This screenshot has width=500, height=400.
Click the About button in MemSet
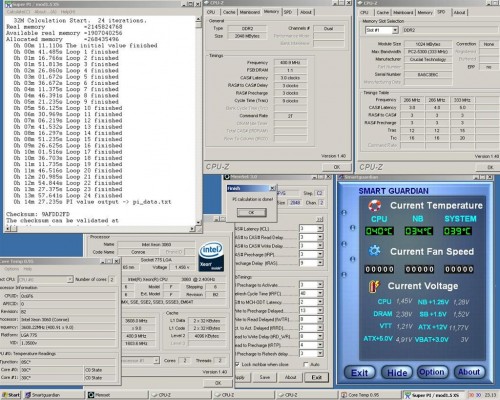click(x=290, y=377)
